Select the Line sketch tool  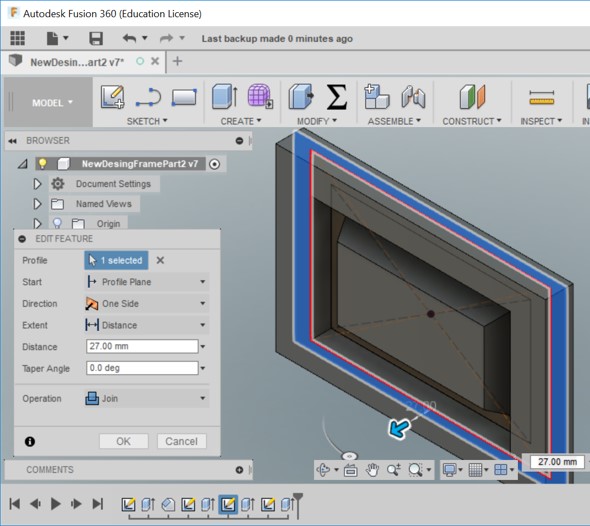pos(149,97)
